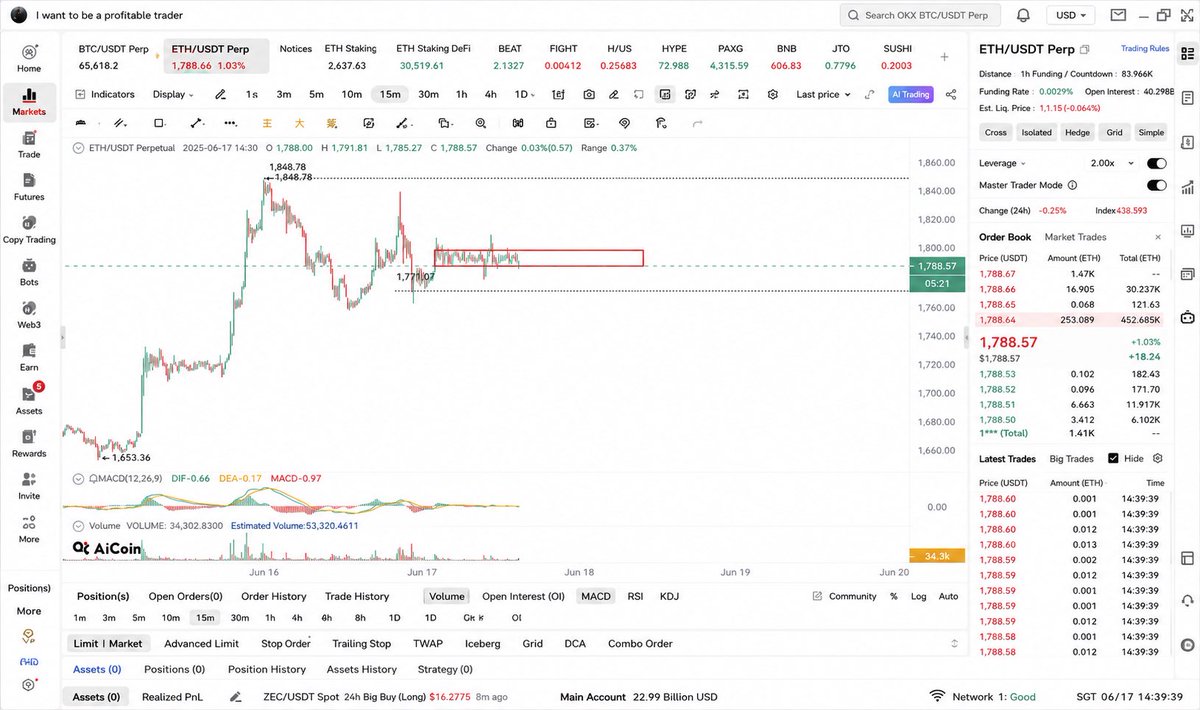Toggle the MACD indicator button

(596, 596)
